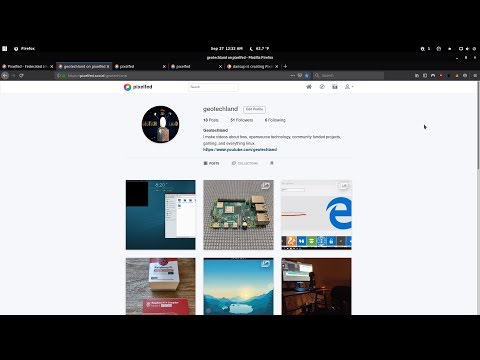Go to Pixelfed home feed icon

click(x=309, y=87)
